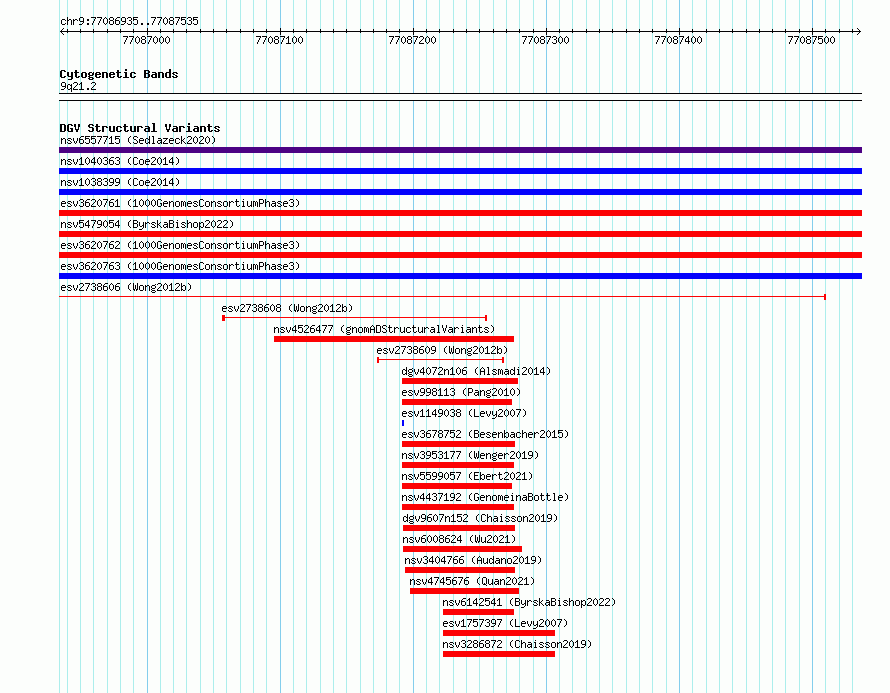
Task: Open the first Coe2014 entry nsv1040363
Action: pos(120,161)
